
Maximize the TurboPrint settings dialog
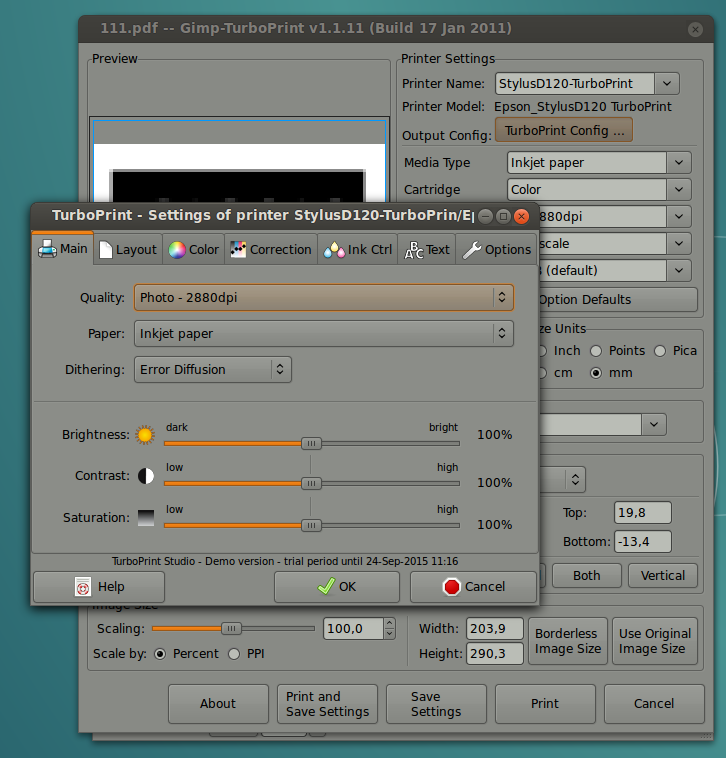pyautogui.click(x=503, y=216)
